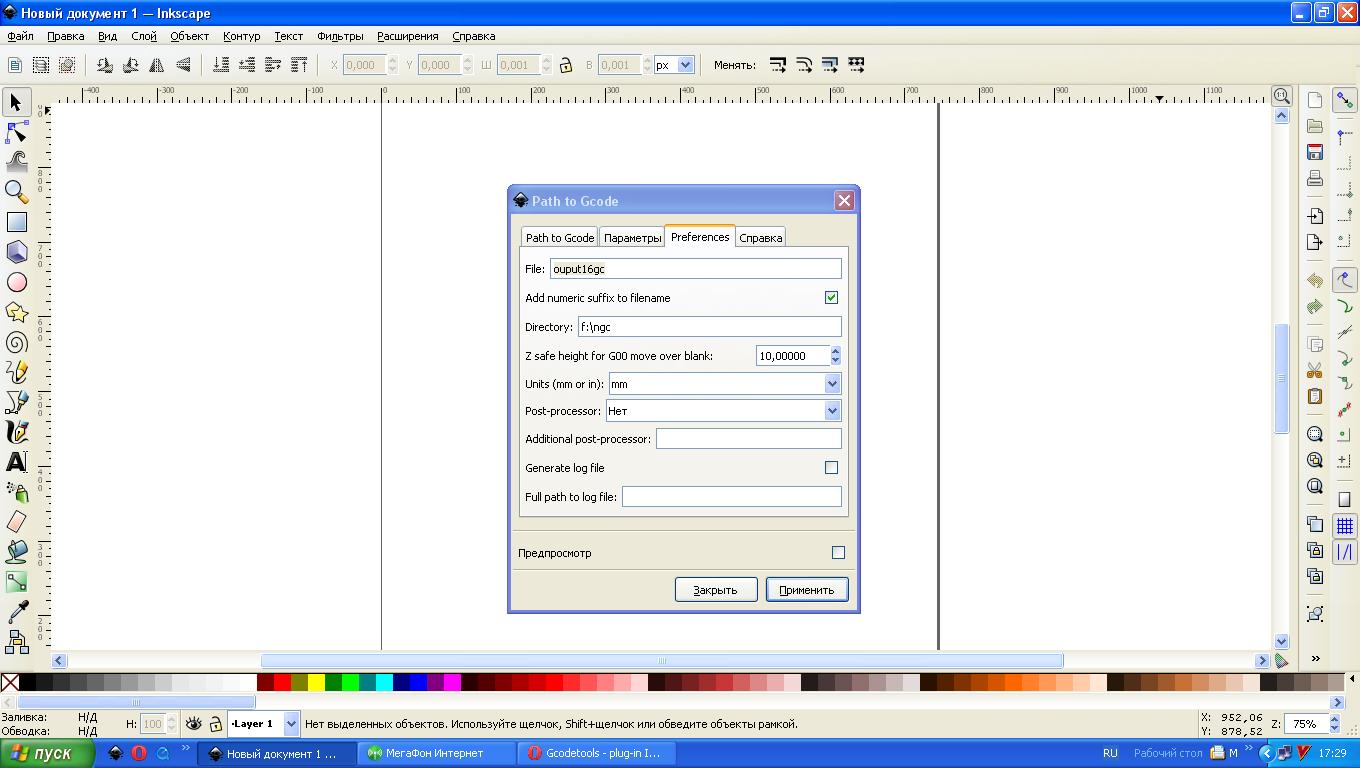The height and width of the screenshot is (768, 1360).
Task: Pick the yellow palette swatch
Action: 316,683
